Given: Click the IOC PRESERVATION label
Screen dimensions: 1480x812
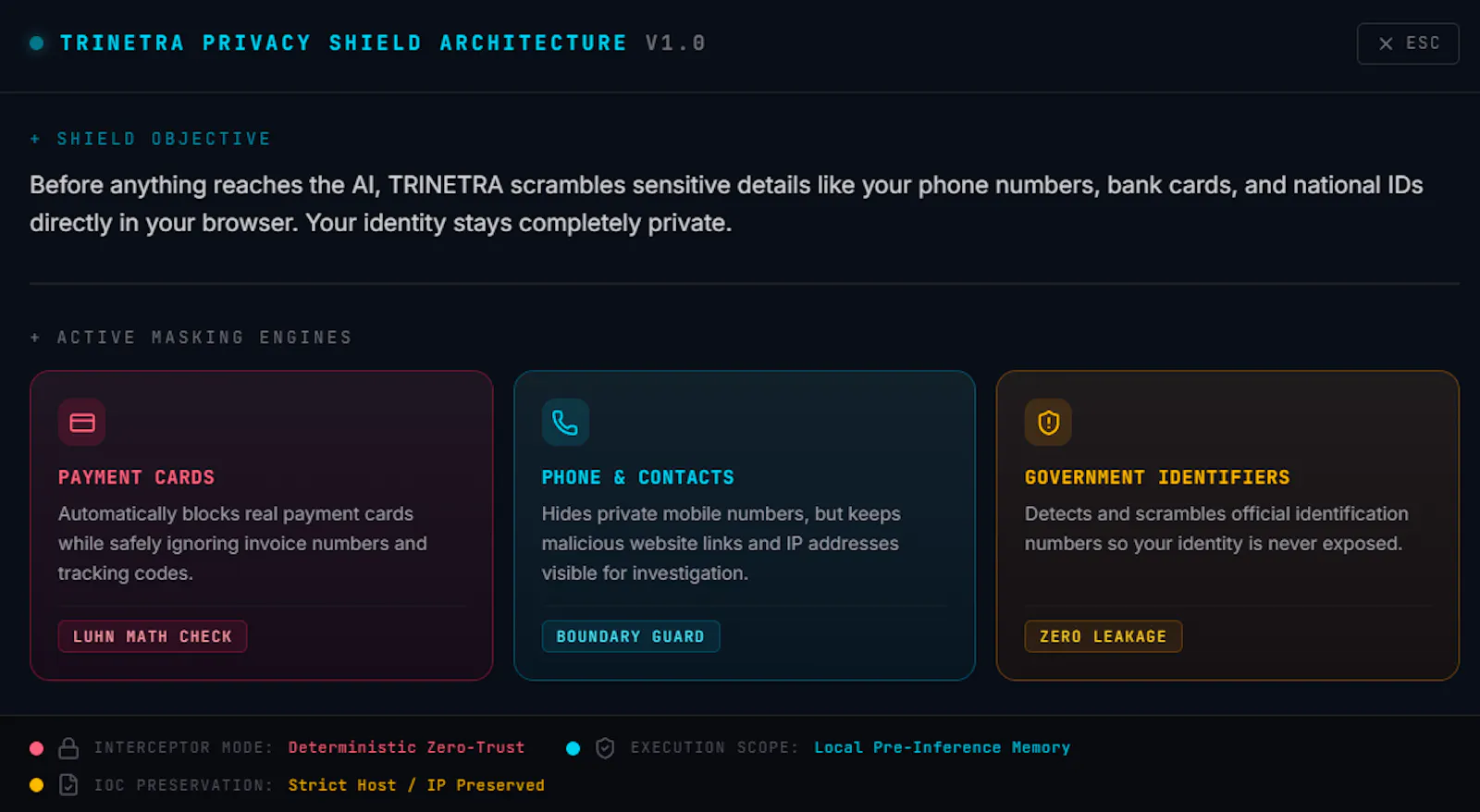Looking at the screenshot, I should [183, 785].
